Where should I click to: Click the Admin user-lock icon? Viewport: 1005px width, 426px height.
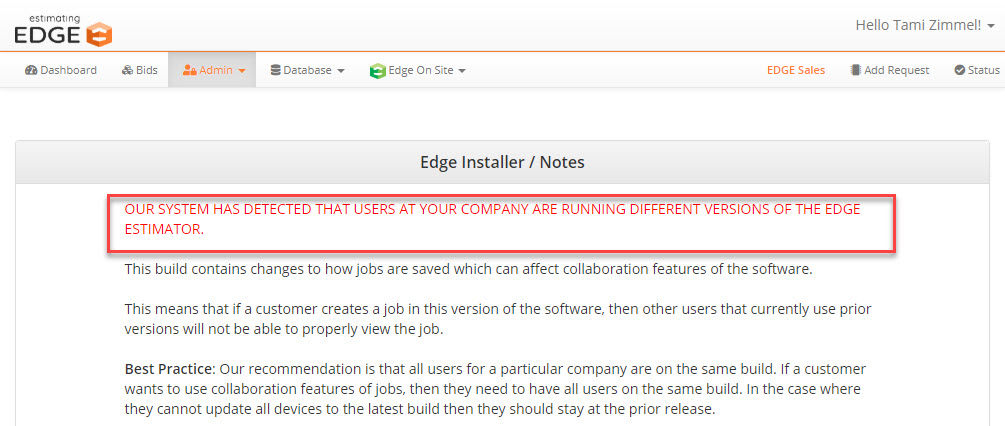pos(189,70)
